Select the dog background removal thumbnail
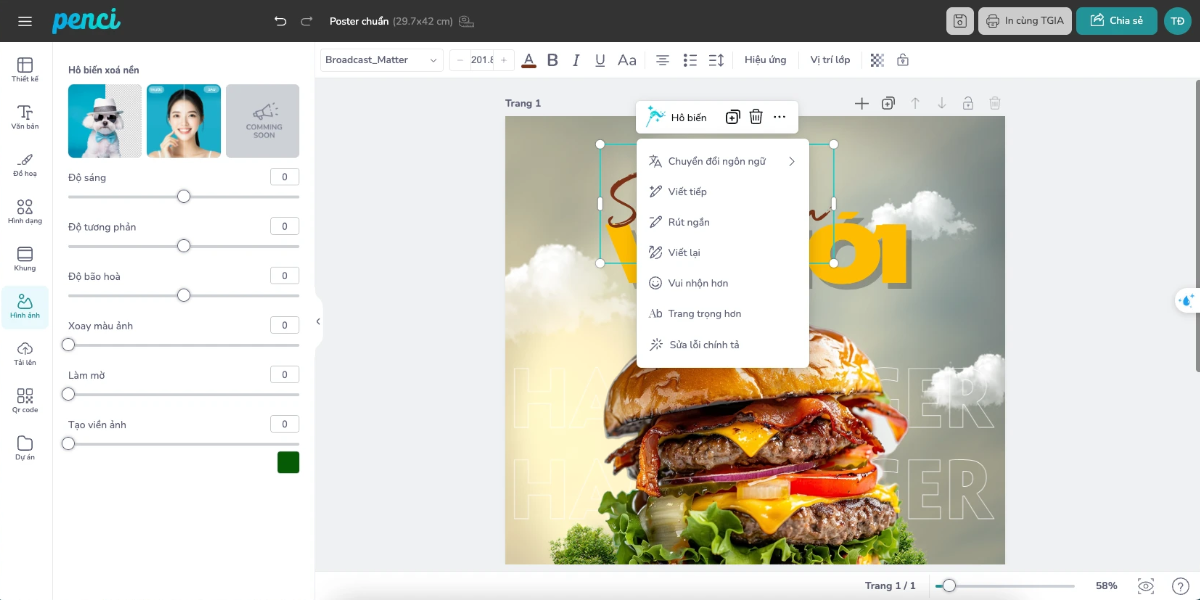 coord(105,121)
